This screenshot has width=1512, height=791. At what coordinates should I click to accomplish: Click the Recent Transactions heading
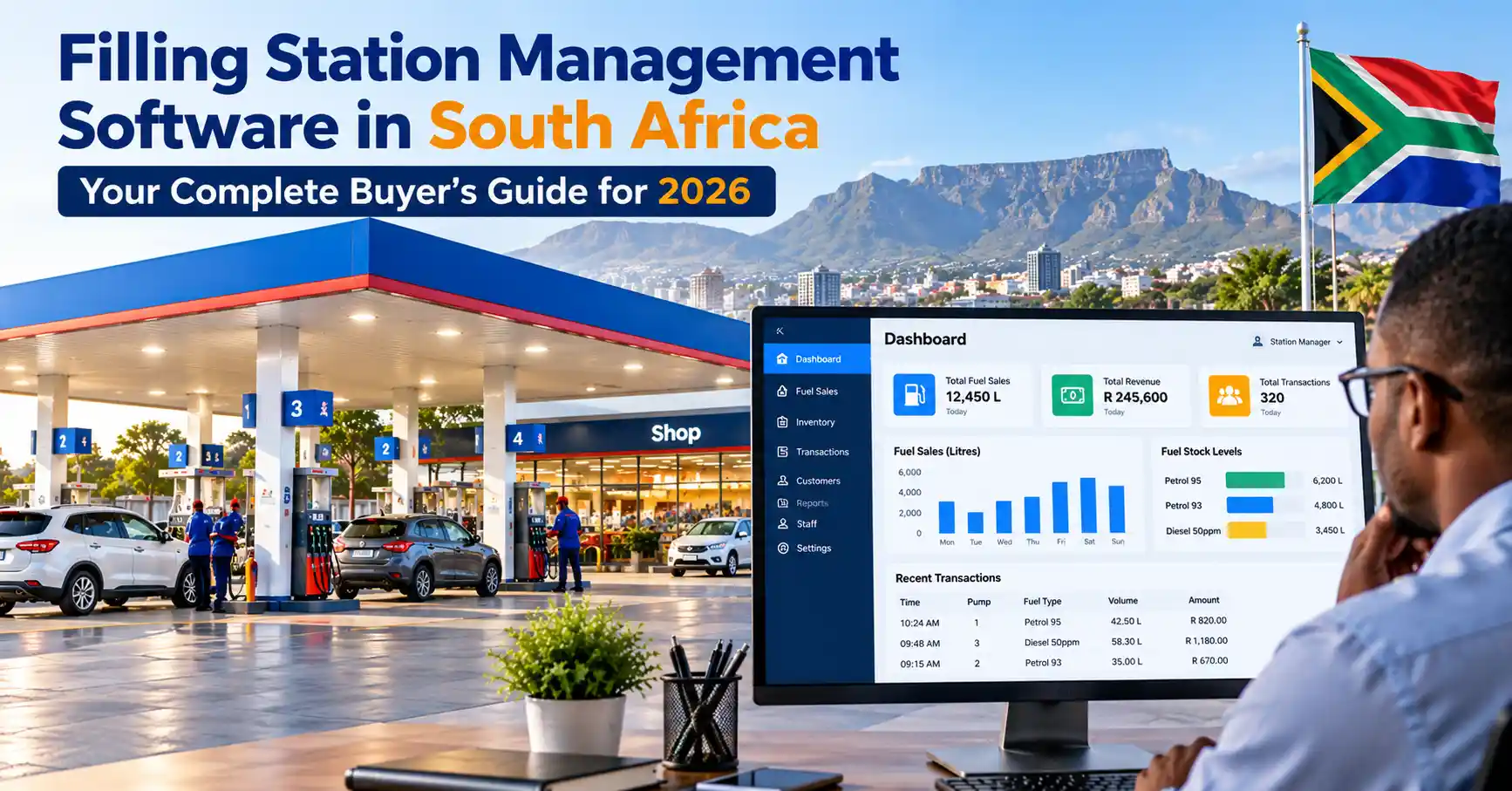point(948,578)
